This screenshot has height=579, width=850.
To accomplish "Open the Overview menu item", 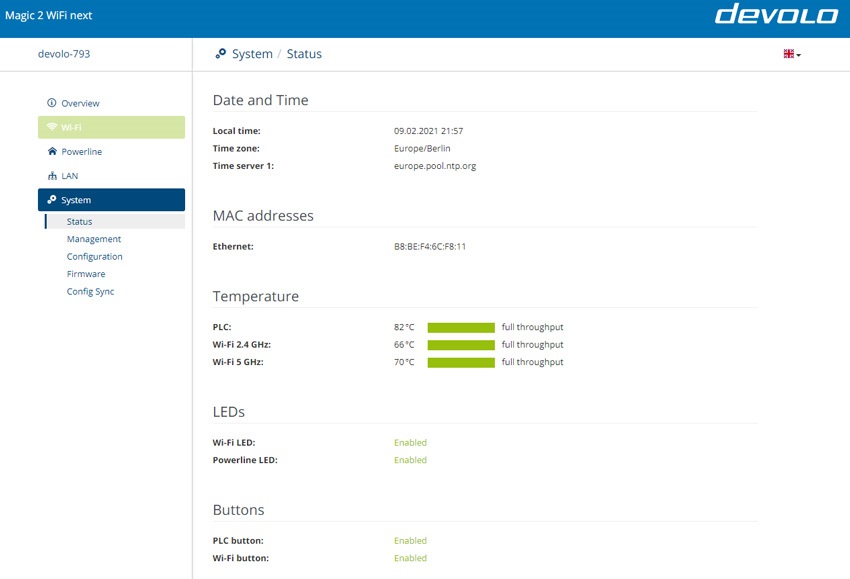I will pos(111,103).
